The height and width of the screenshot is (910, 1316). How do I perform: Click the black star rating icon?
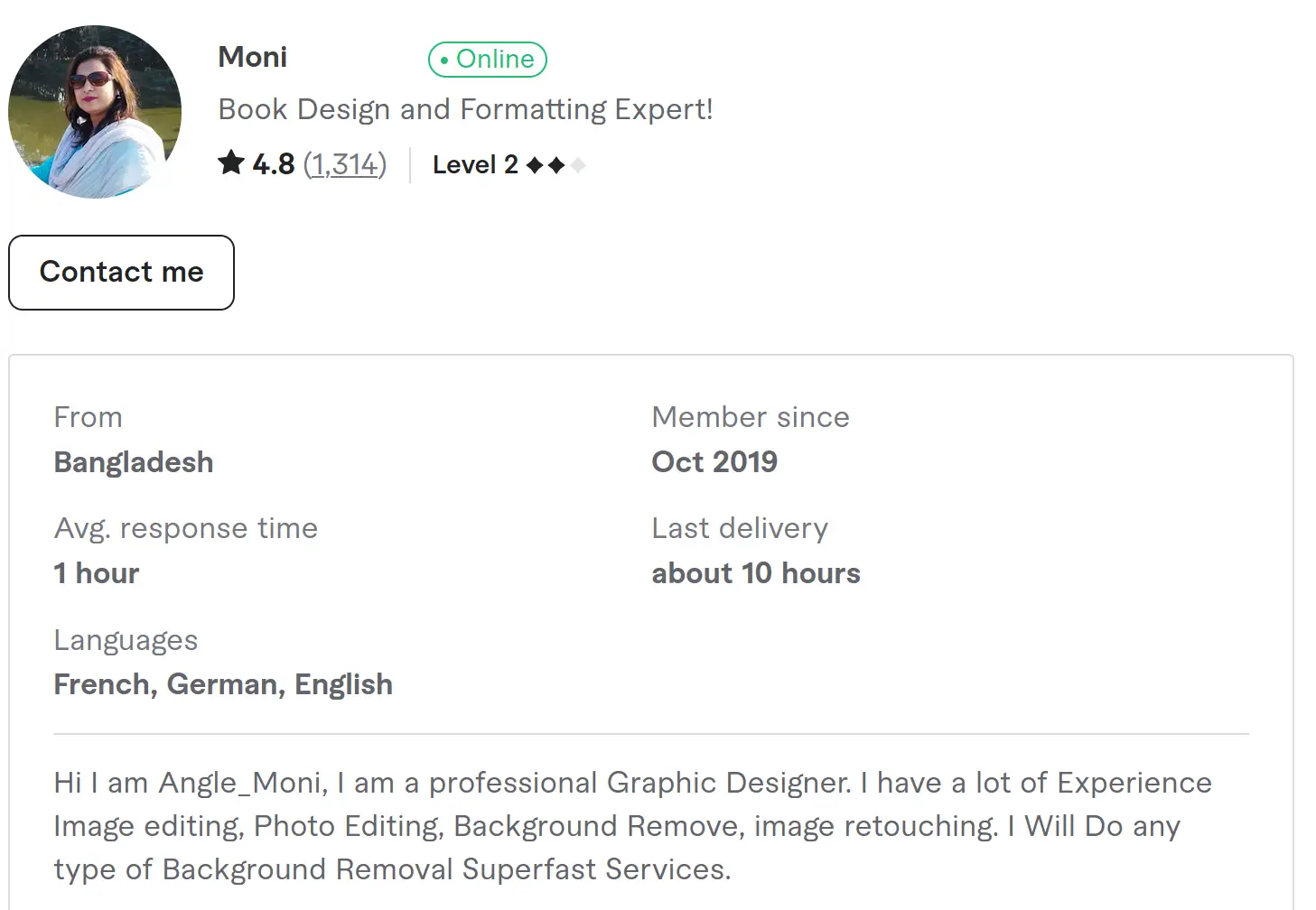click(231, 163)
